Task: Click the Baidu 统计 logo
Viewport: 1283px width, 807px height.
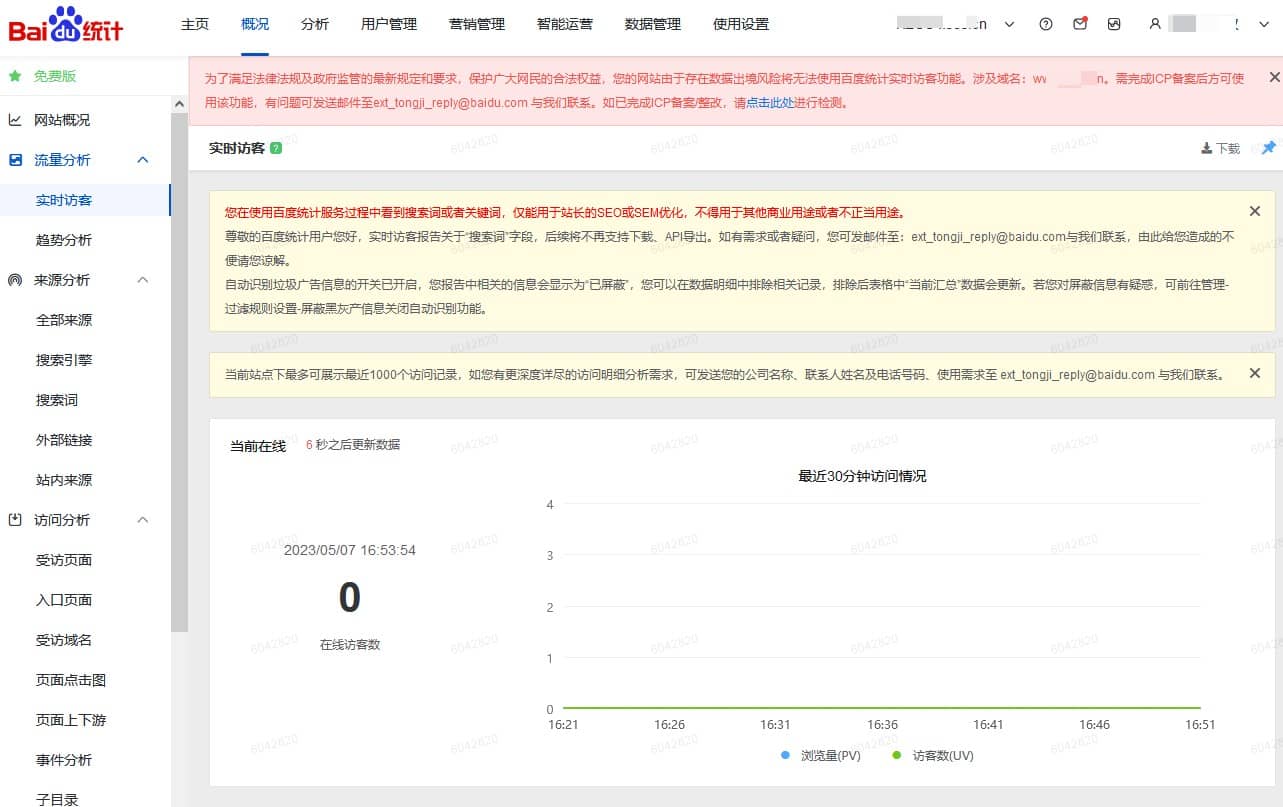Action: [x=66, y=26]
